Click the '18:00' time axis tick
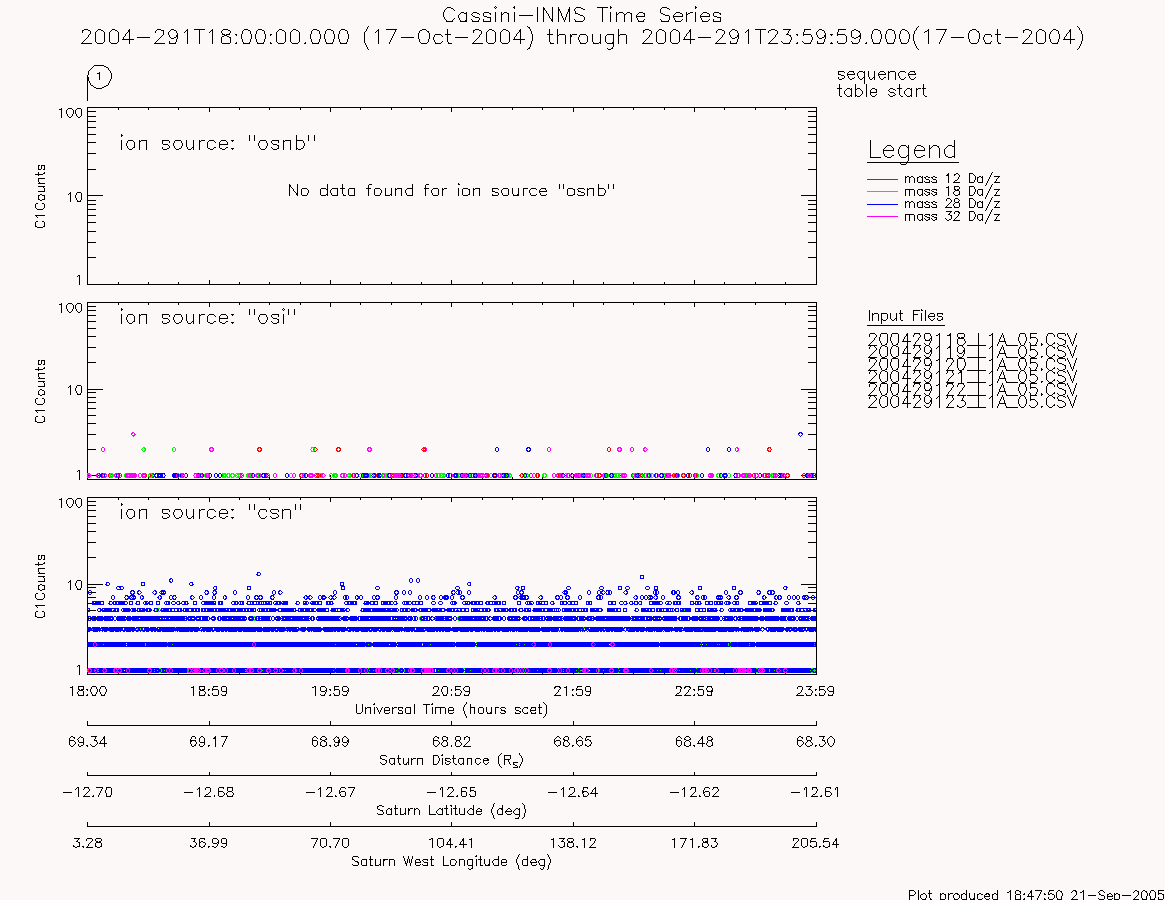The image size is (1165, 900). [88, 691]
